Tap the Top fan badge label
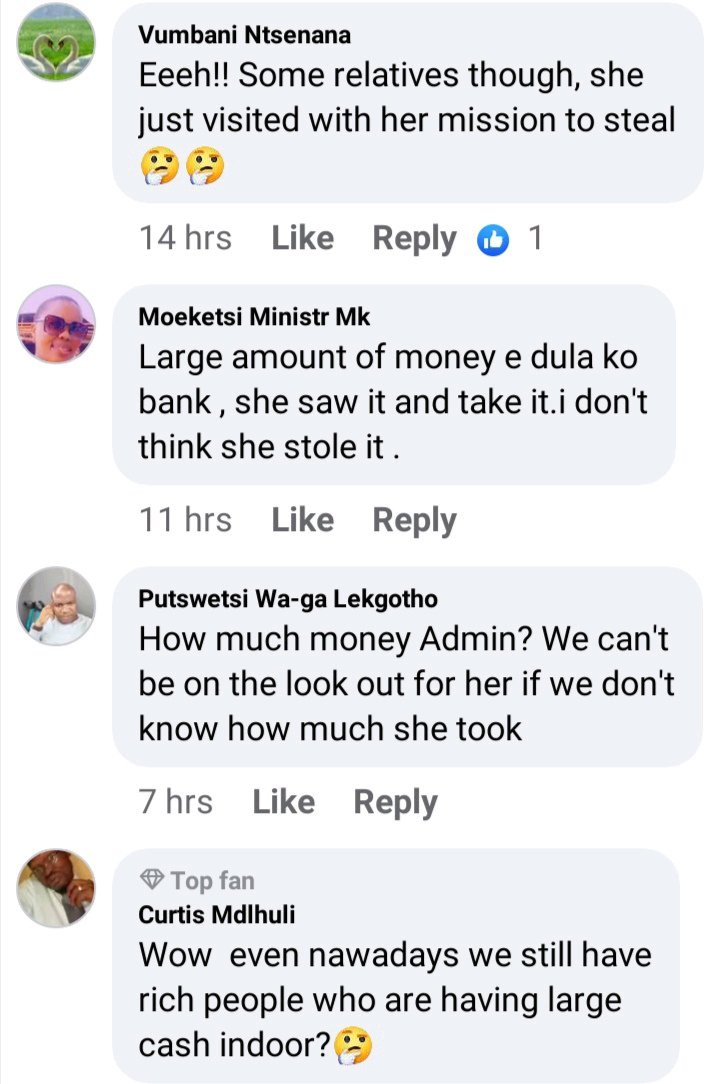The height and width of the screenshot is (1084, 719). (x=212, y=881)
